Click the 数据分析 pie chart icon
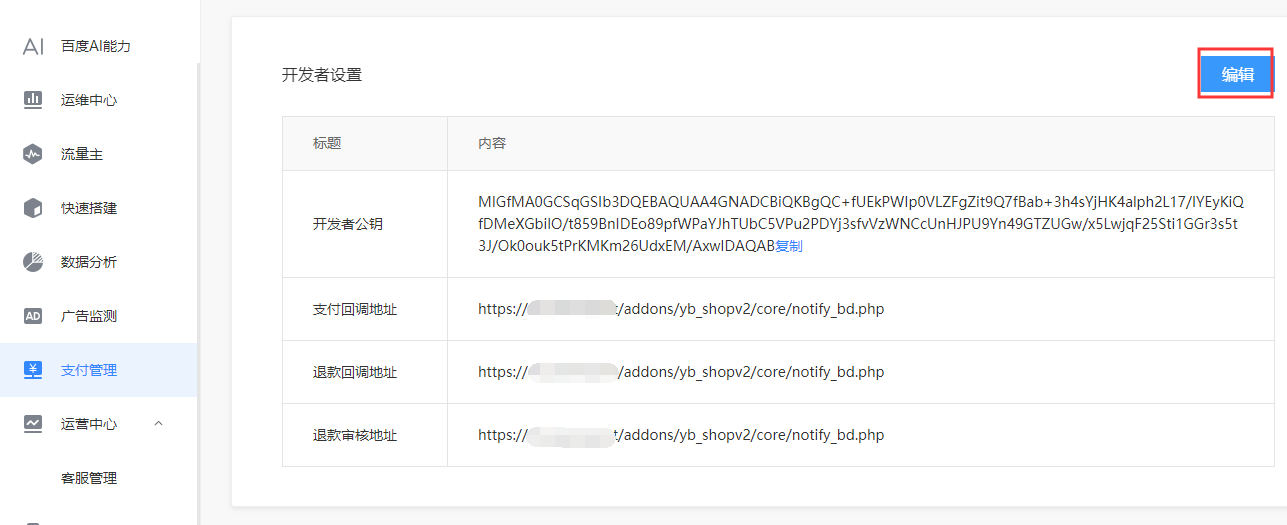Image resolution: width=1287 pixels, height=525 pixels. 33,262
